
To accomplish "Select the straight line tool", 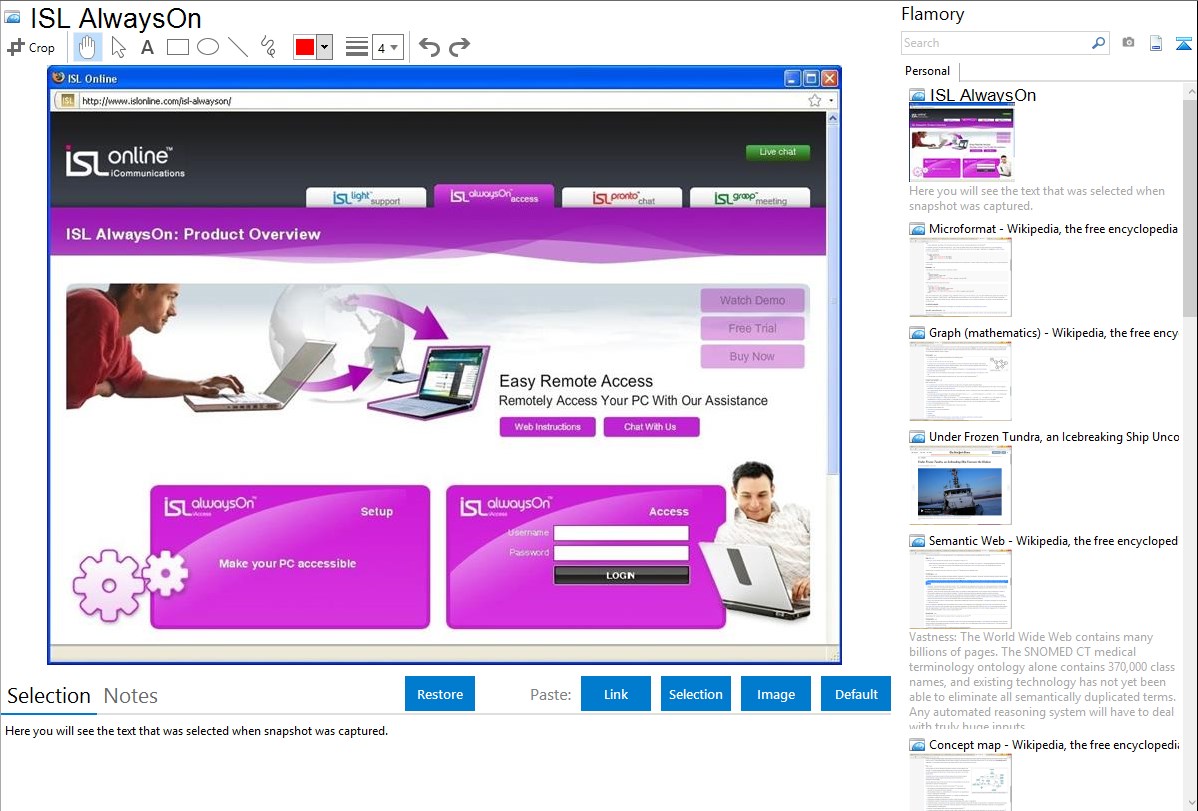I will click(238, 47).
